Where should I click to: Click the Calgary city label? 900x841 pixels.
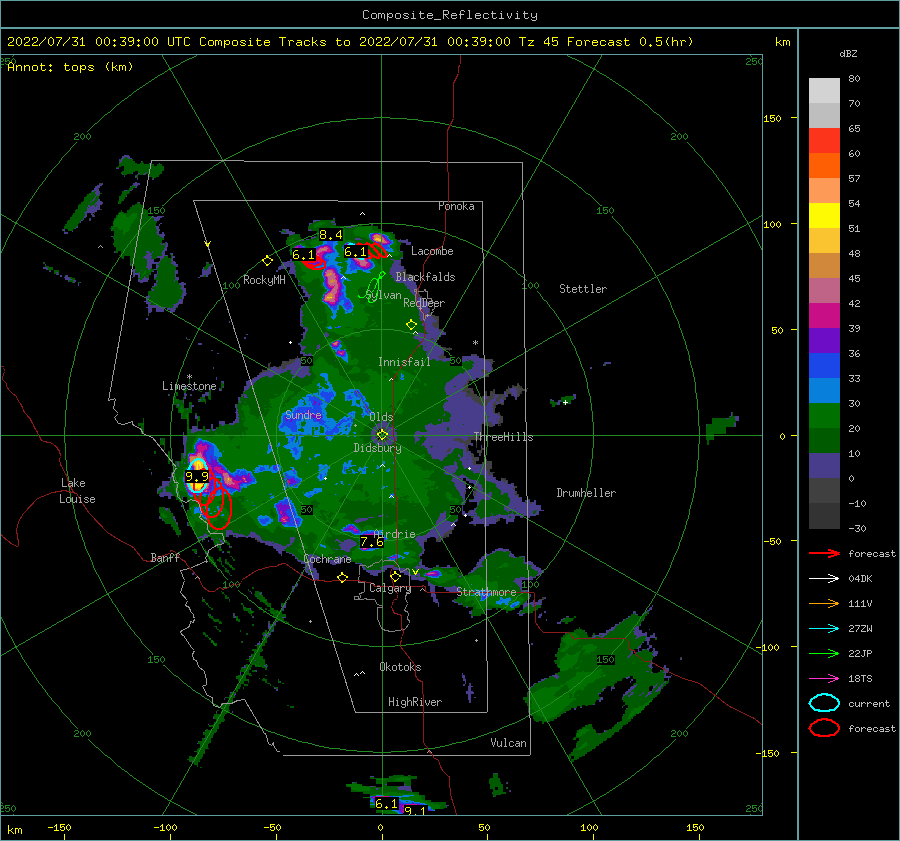pyautogui.click(x=390, y=588)
